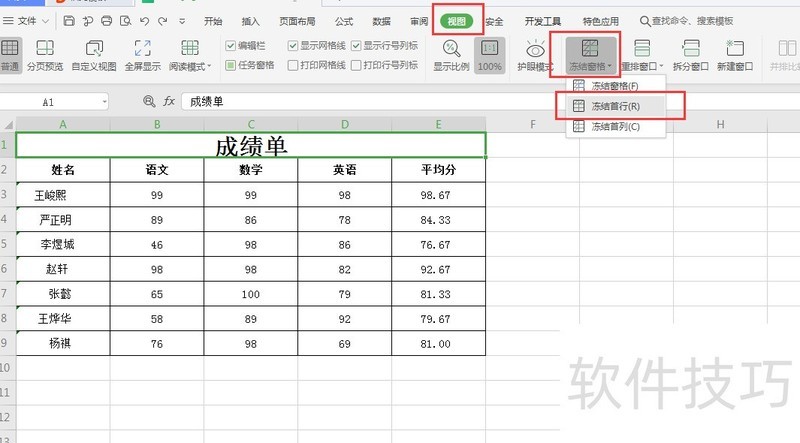Click the 新建窗口 new window icon
Screen dimensions: 800x443
coord(735,55)
